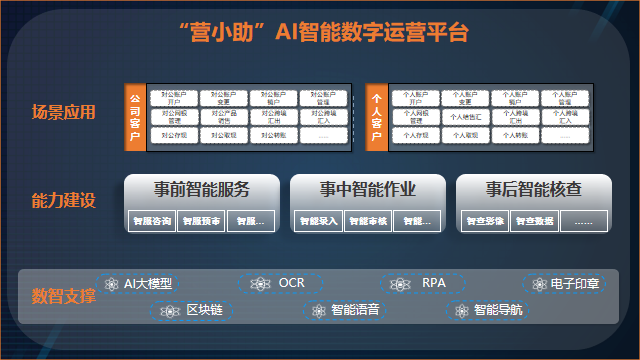Select the 智能语音 capsule label
640x360 pixels.
[x=355, y=310]
